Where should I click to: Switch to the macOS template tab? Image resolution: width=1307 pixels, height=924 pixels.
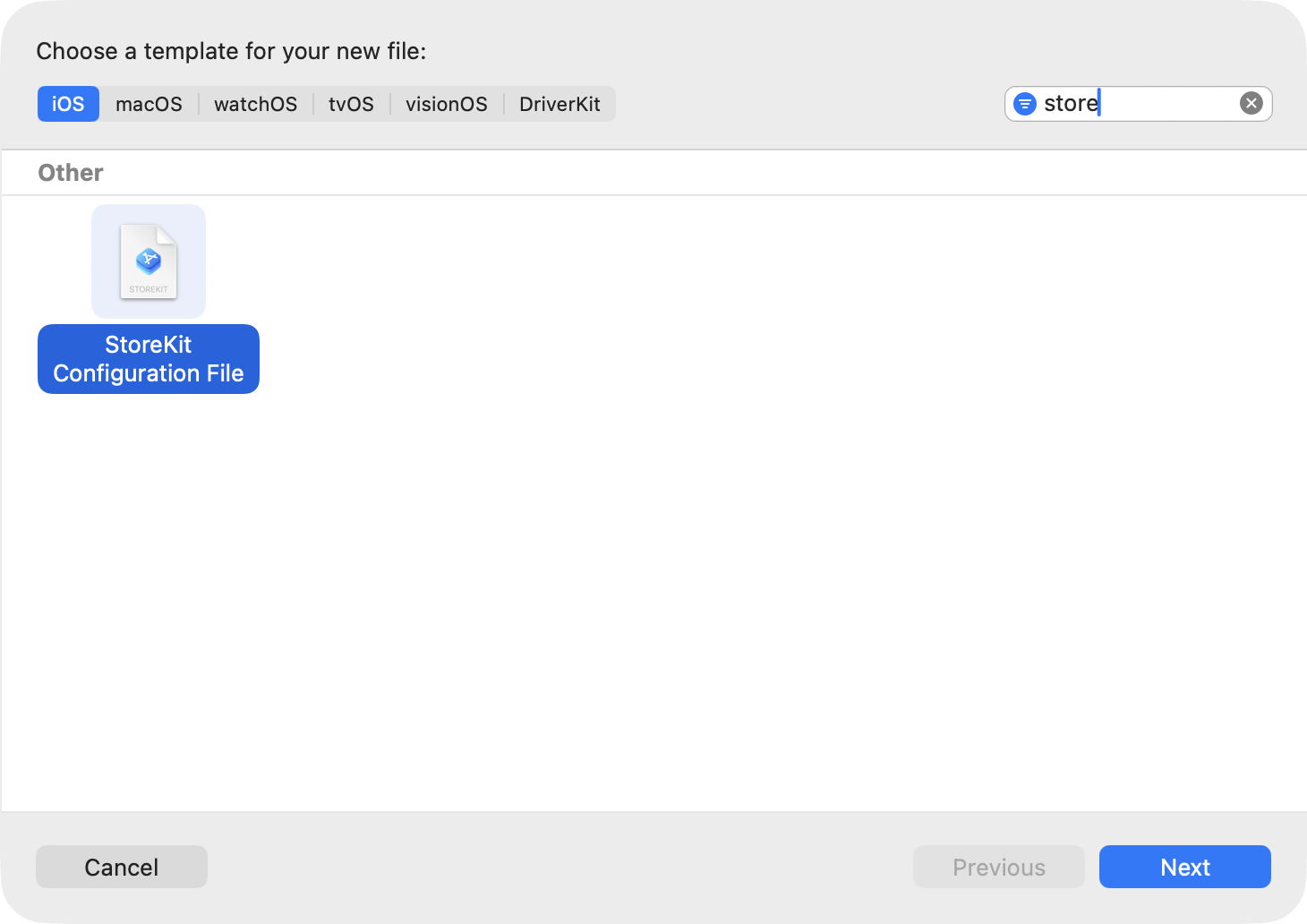click(149, 103)
